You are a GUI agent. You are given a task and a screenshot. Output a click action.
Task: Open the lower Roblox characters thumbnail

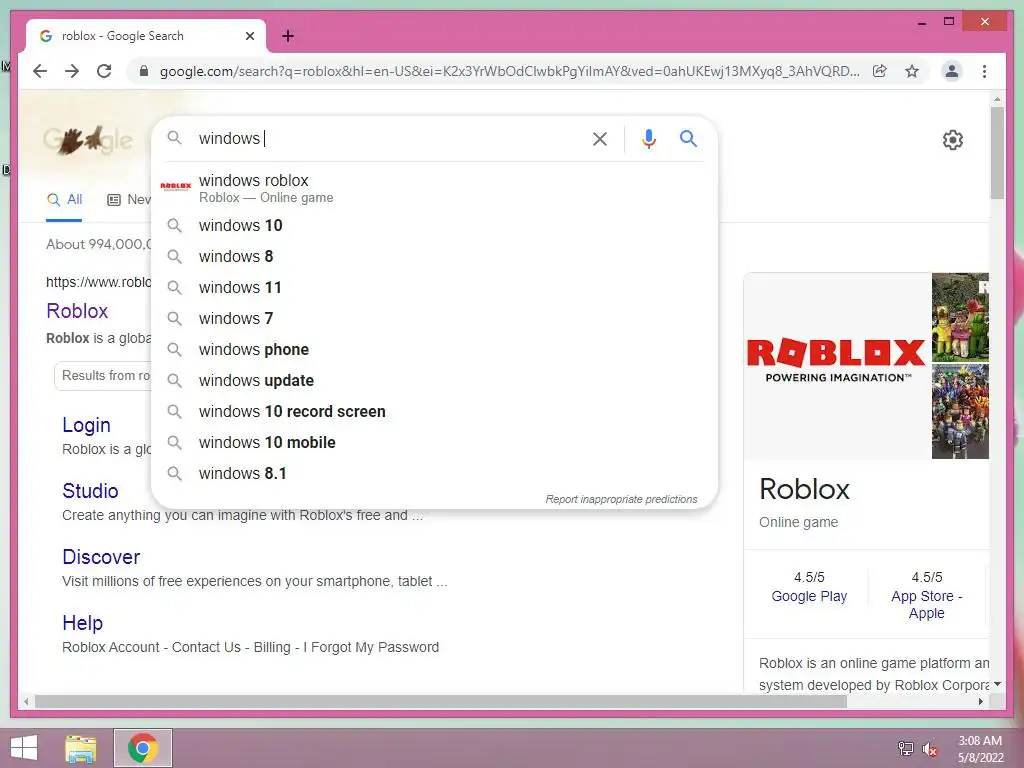960,411
